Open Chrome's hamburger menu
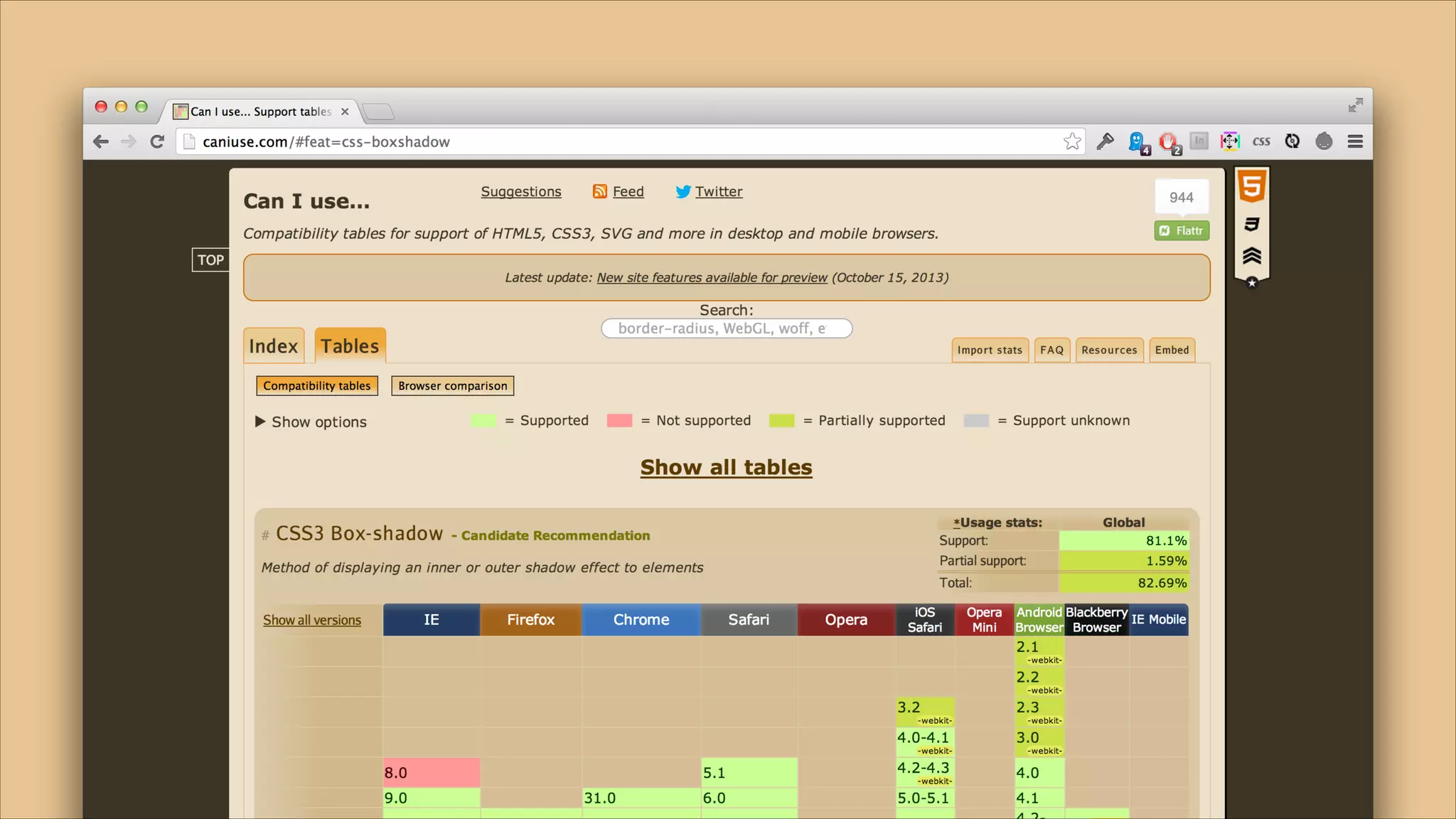1456x819 pixels. click(1355, 141)
